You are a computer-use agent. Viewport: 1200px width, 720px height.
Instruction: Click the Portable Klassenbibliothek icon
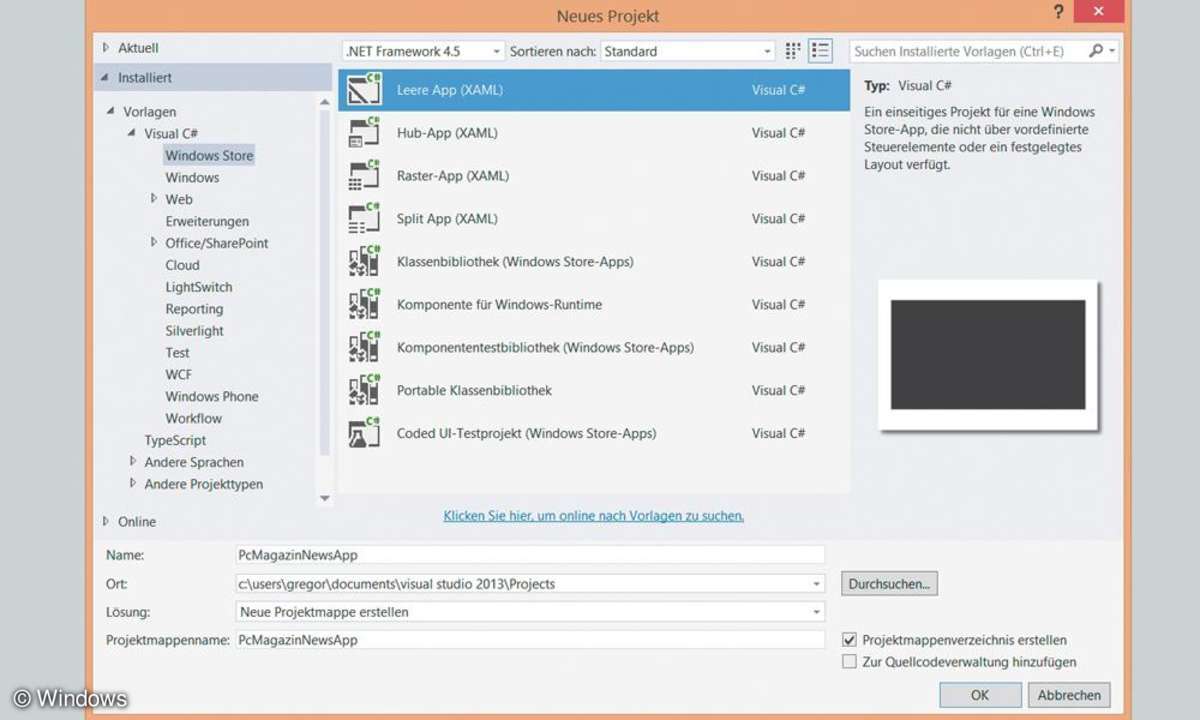tap(364, 390)
